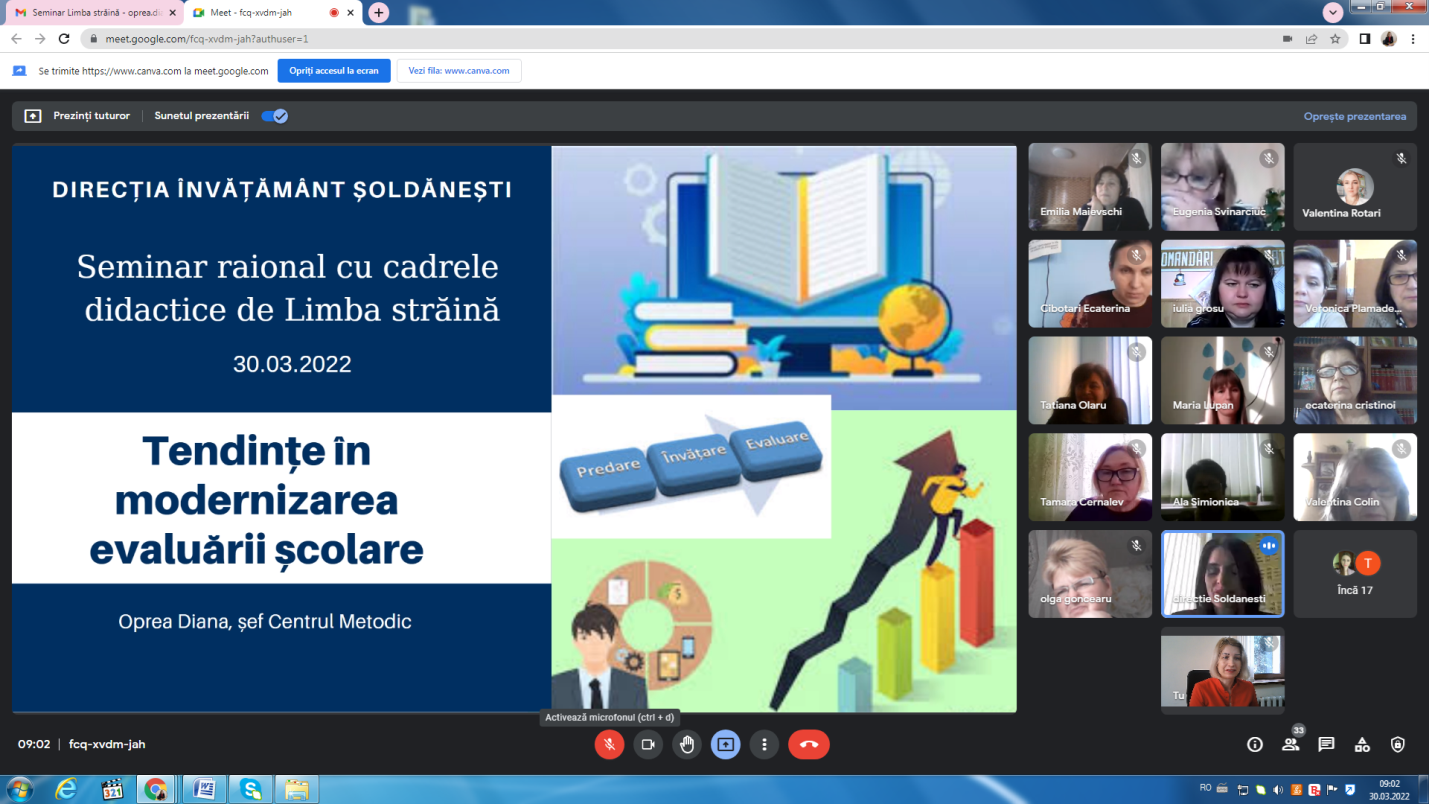Open the meeting details info icon
1429x804 pixels.
pos(1254,744)
